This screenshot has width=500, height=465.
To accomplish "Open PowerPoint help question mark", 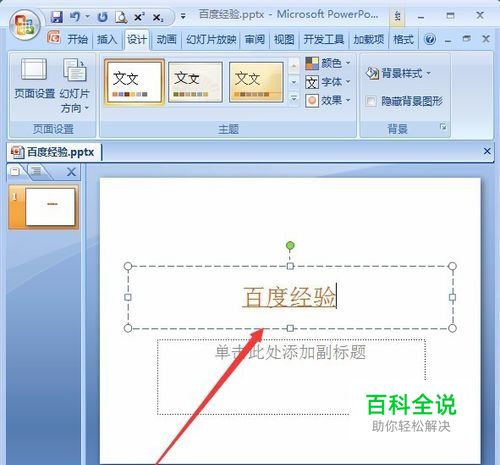I will 430,39.
